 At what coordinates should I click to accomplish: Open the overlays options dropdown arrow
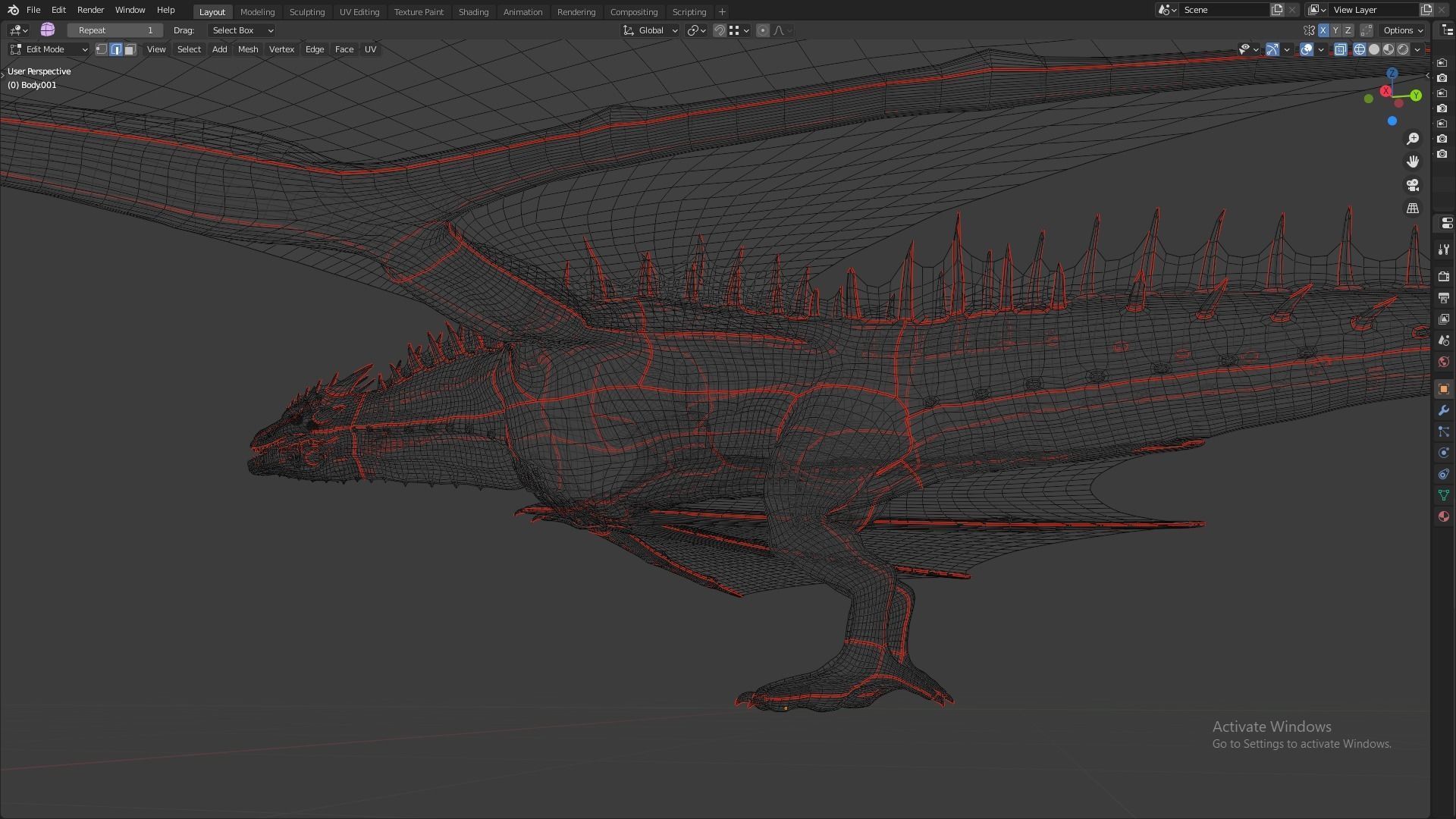1321,49
